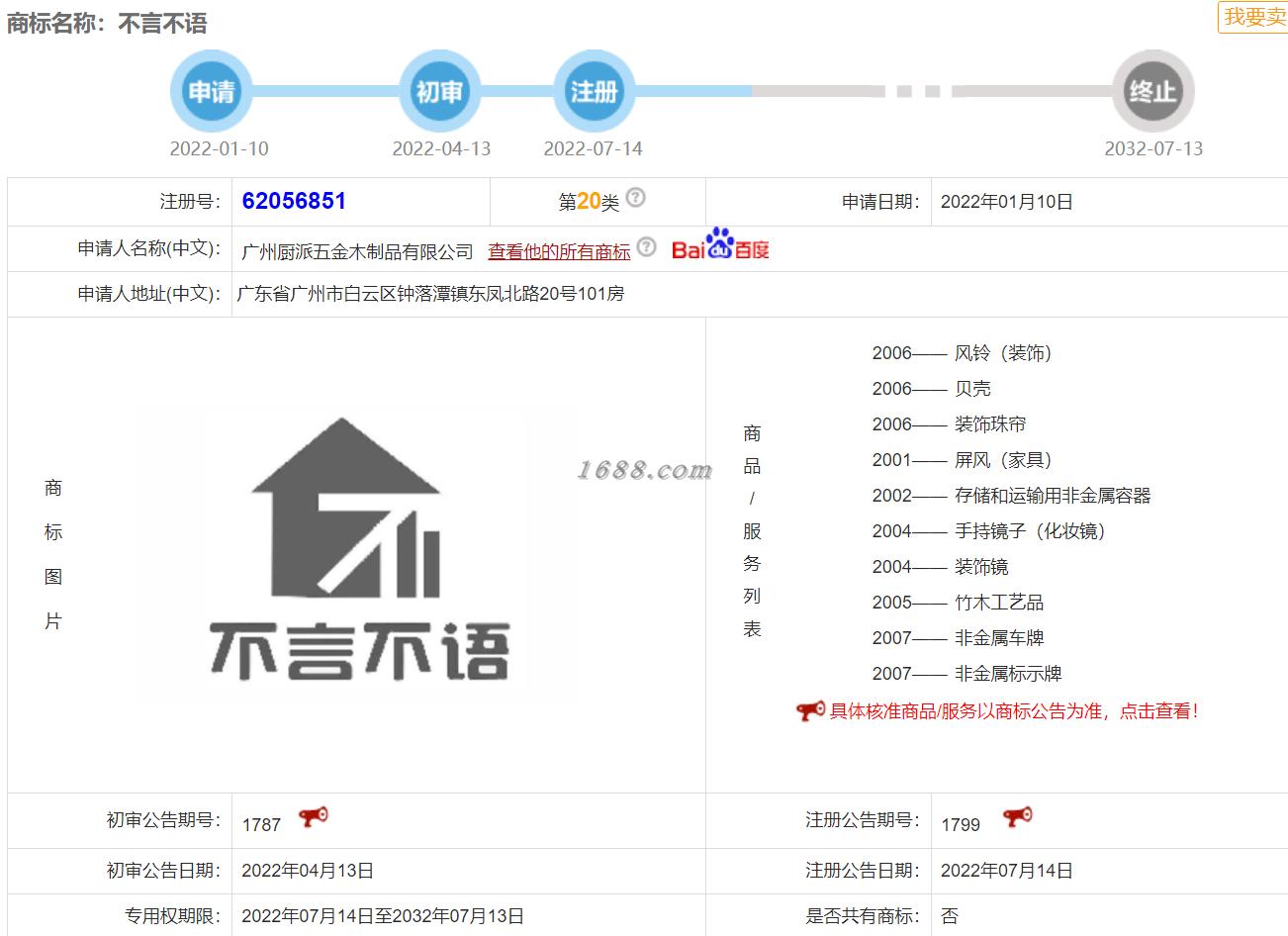Screen dimensions: 1288x936
Task: Click goods item 装饰珠帘
Action: pos(990,424)
